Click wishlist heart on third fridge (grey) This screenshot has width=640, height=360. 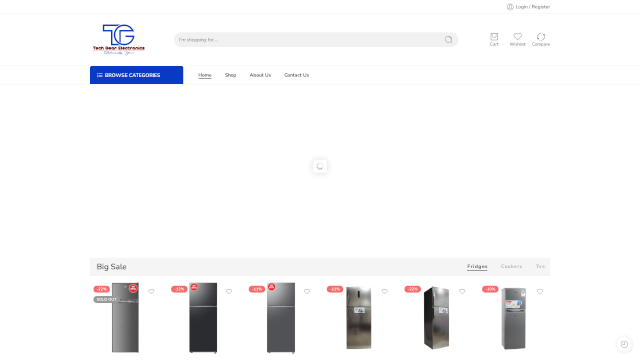coord(307,291)
